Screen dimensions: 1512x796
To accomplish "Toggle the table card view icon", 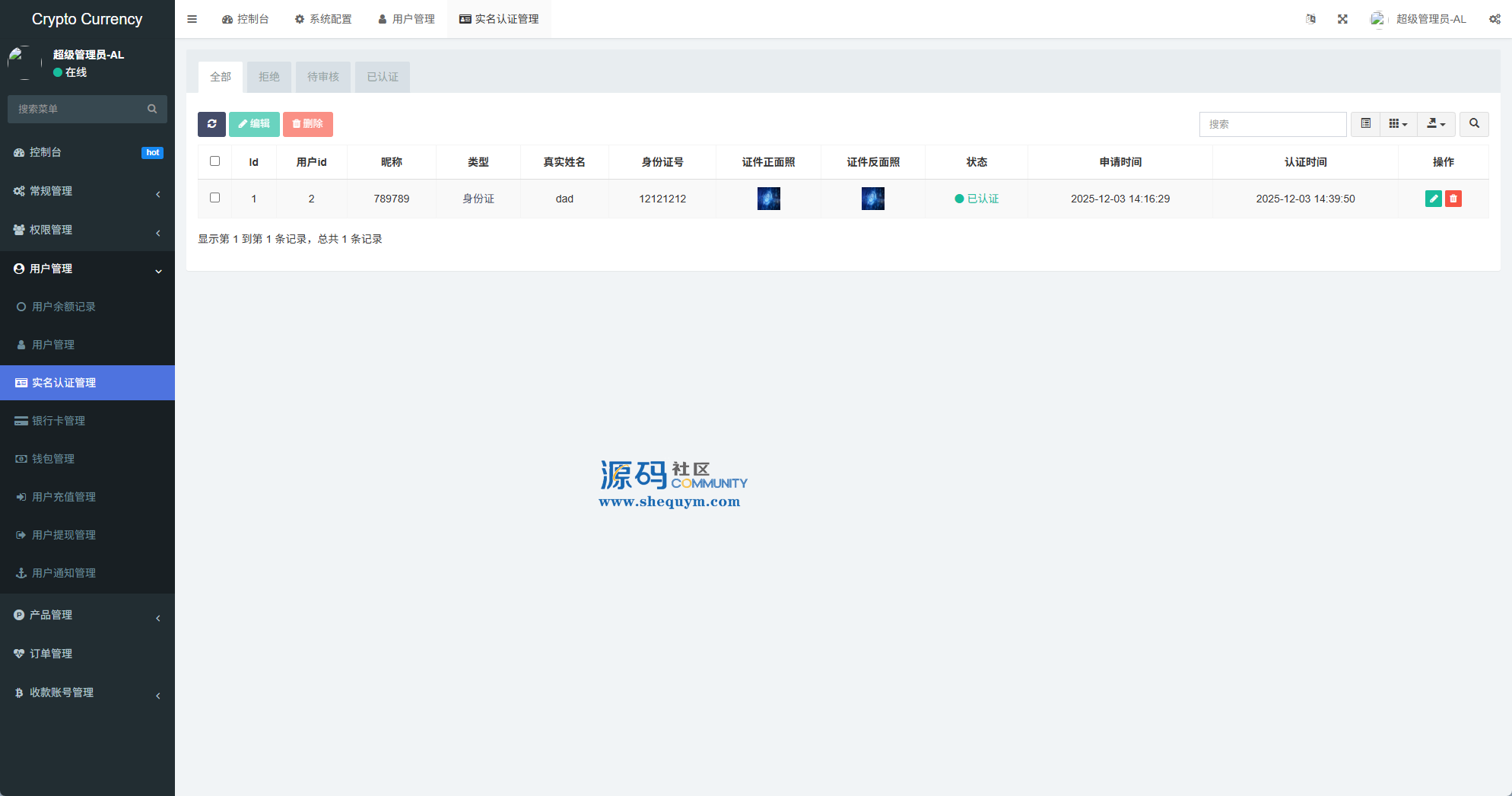I will click(1365, 124).
